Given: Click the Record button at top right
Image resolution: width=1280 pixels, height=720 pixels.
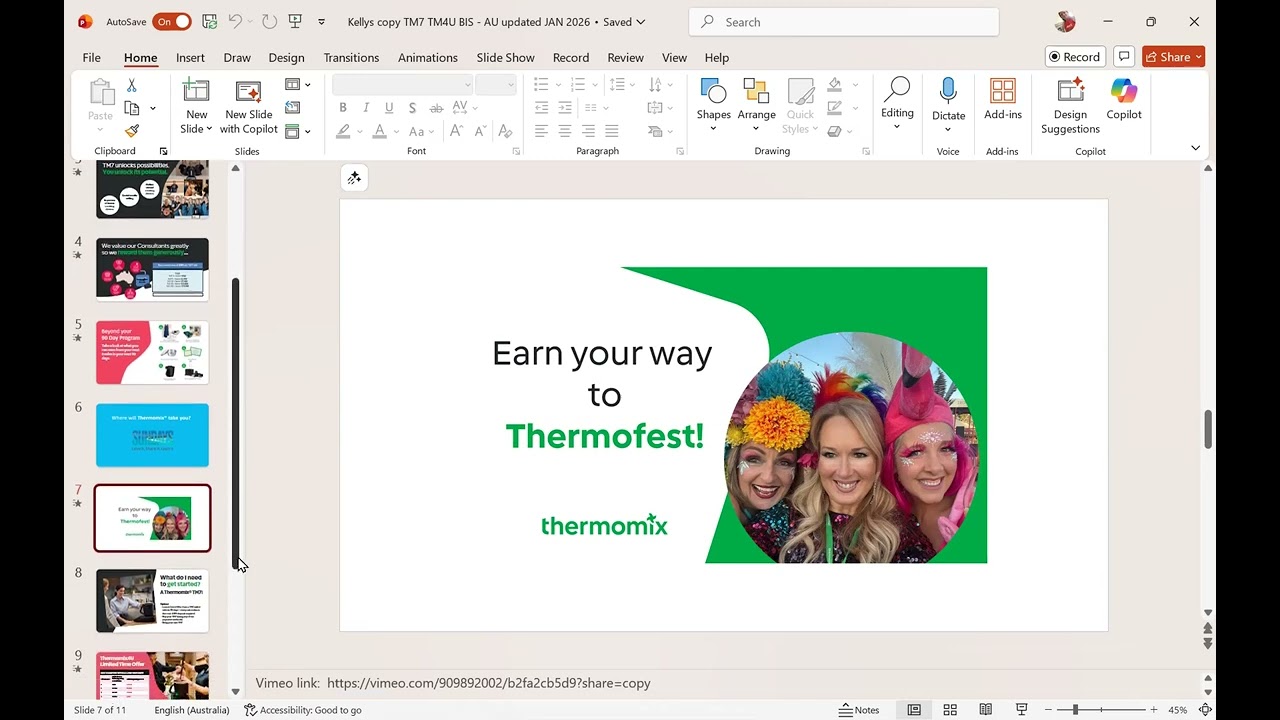Looking at the screenshot, I should coord(1074,57).
